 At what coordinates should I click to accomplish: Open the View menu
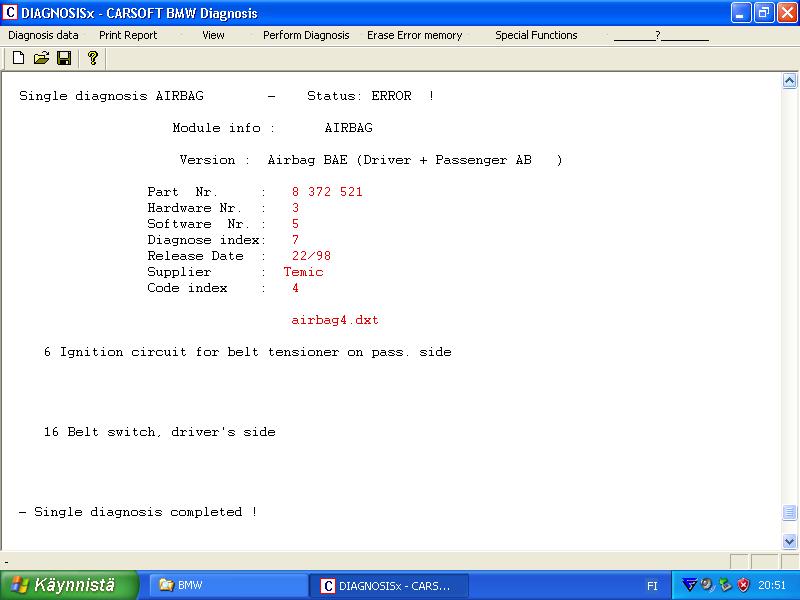click(213, 35)
